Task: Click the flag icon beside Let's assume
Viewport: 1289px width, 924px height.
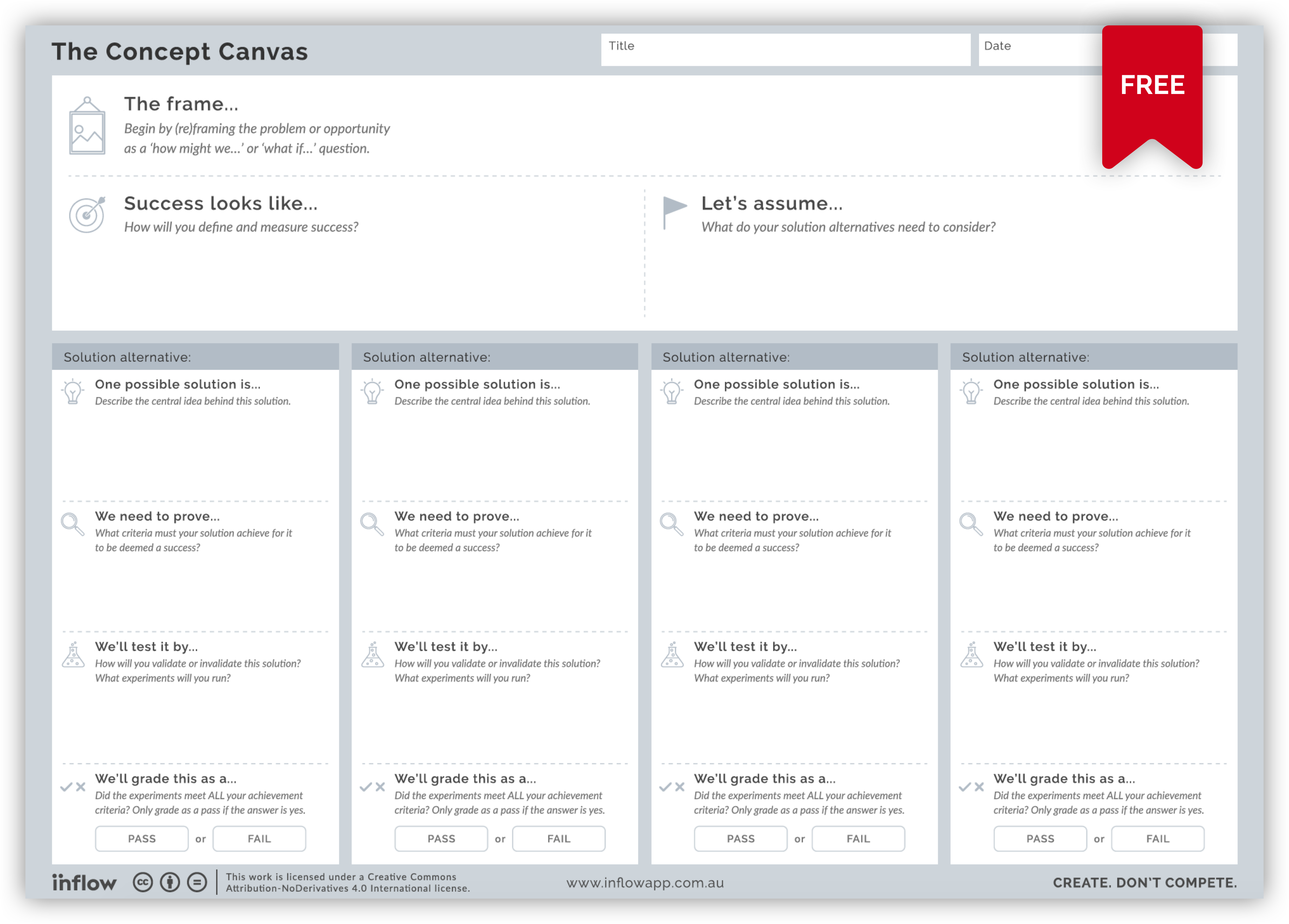Action: coord(675,212)
